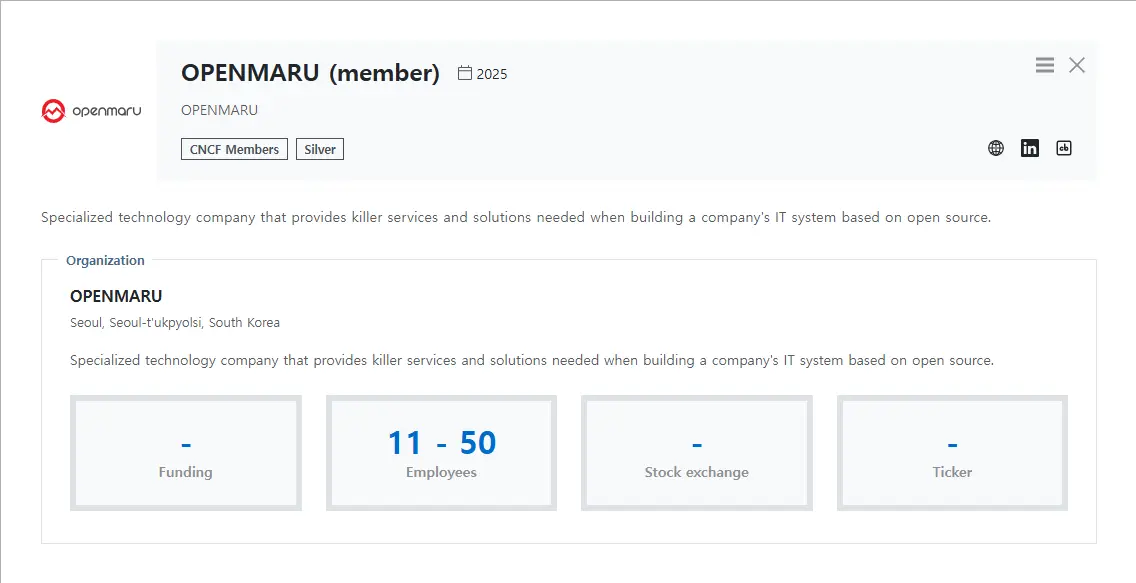Click the 2025 joined year text
This screenshot has width=1136, height=583.
(x=492, y=74)
